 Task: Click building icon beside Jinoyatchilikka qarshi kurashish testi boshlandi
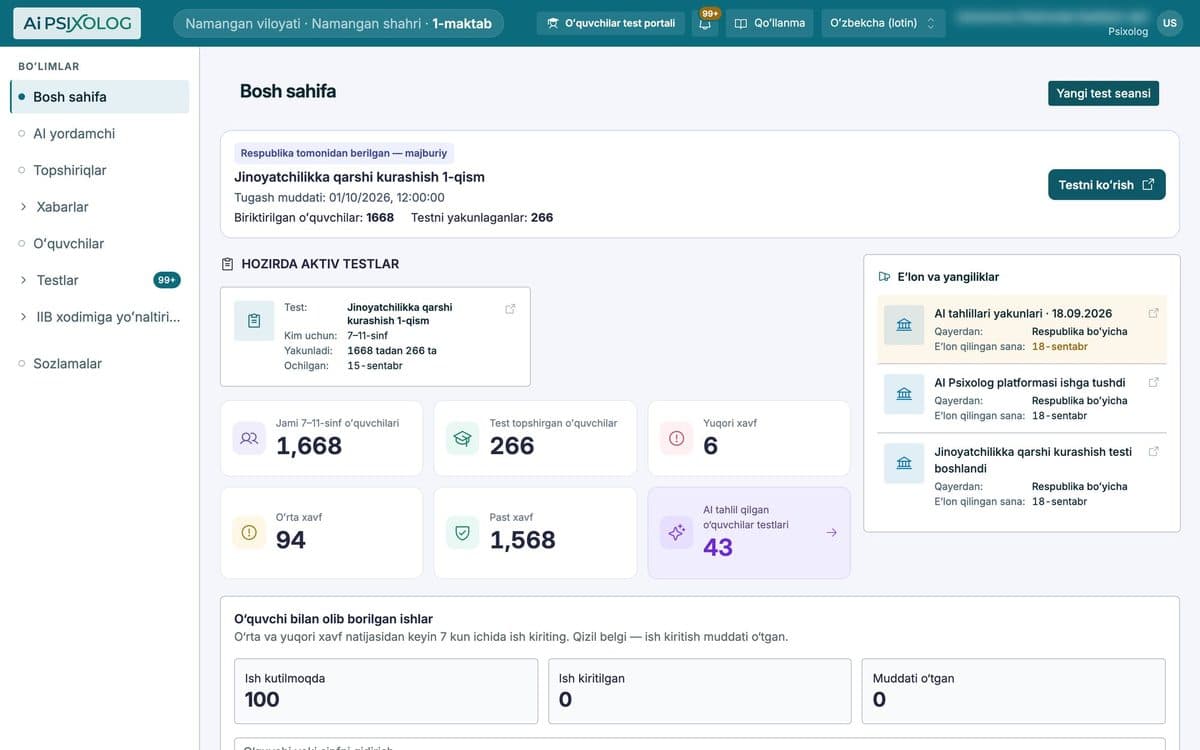click(x=904, y=463)
